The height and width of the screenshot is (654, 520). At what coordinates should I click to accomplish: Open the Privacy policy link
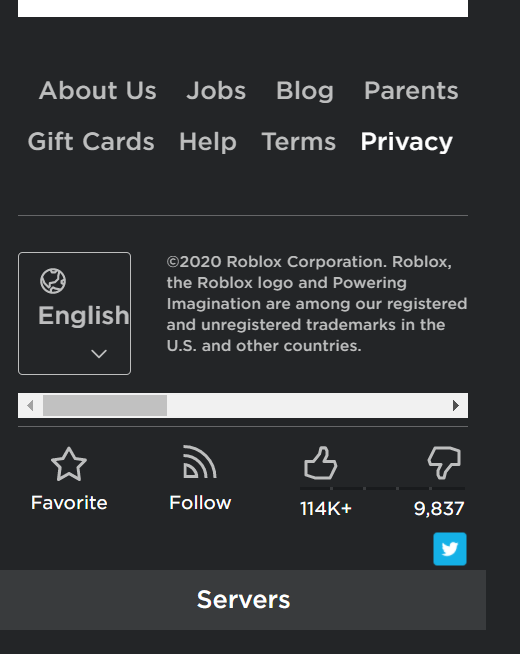pyautogui.click(x=407, y=141)
